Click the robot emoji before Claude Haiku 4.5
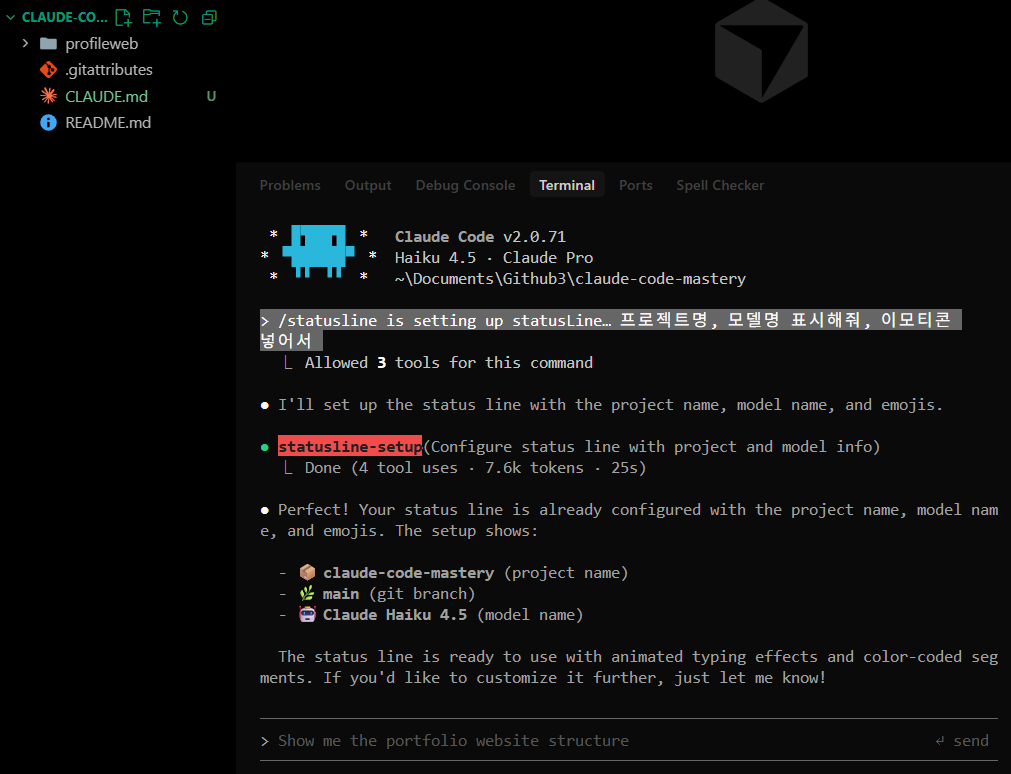Viewport: 1011px width, 774px height. 308,614
